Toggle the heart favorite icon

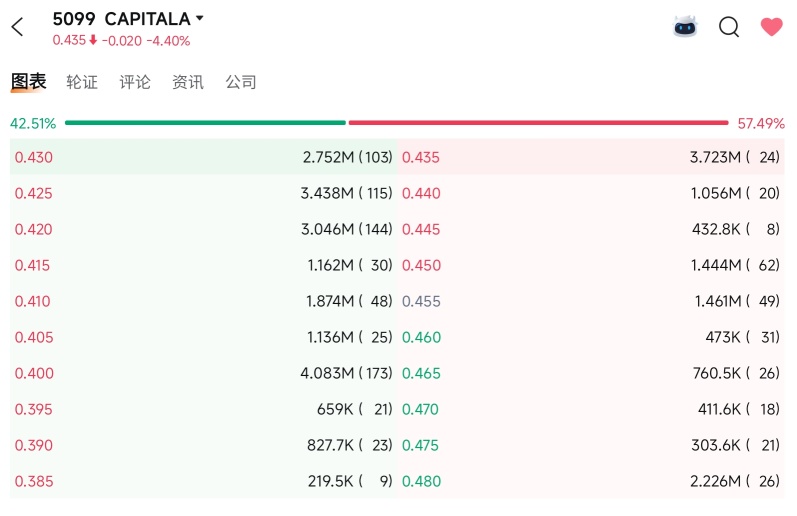771,26
